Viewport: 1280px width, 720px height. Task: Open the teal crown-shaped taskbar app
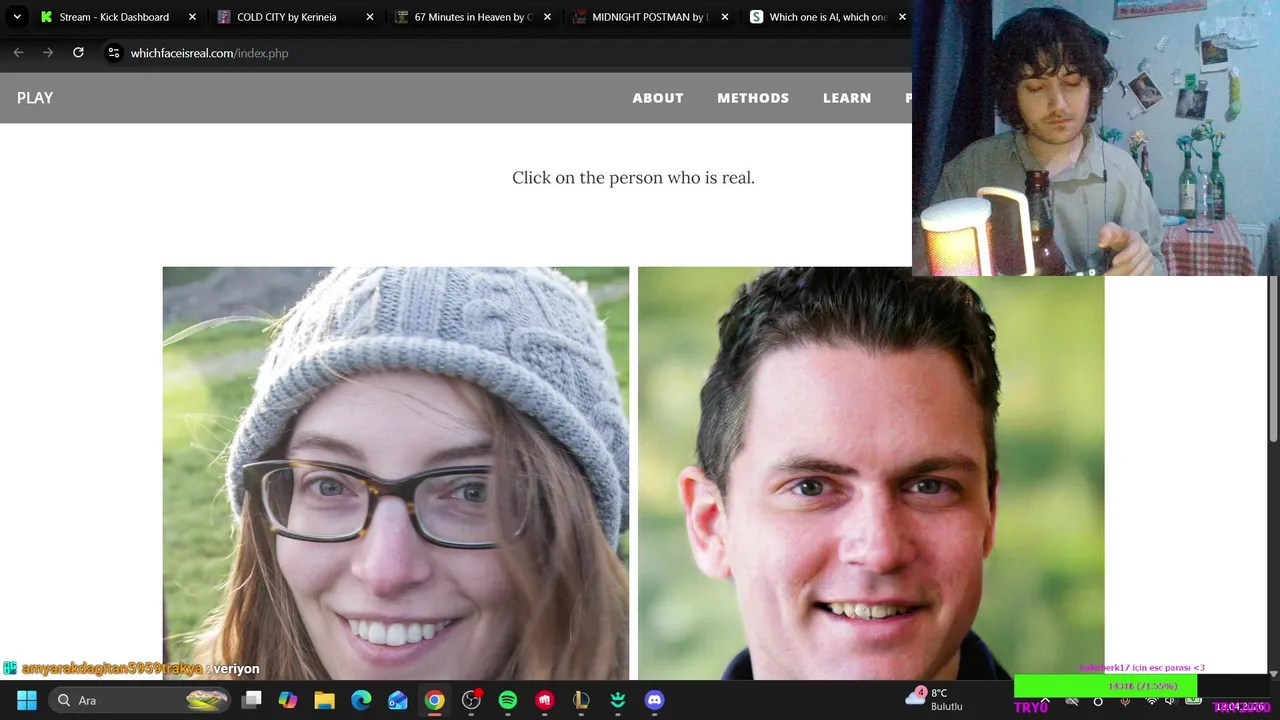pyautogui.click(x=618, y=700)
